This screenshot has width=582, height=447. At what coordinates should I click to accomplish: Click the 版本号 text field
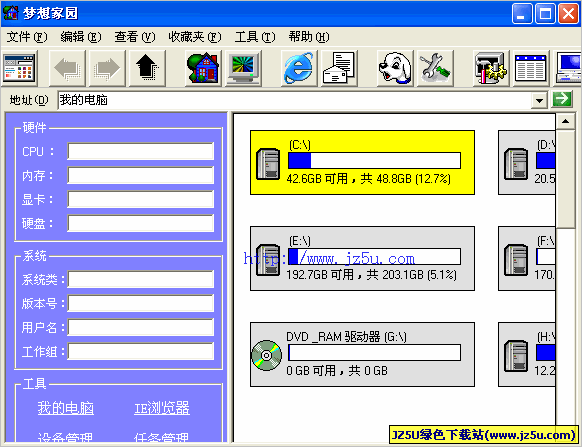pyautogui.click(x=141, y=303)
